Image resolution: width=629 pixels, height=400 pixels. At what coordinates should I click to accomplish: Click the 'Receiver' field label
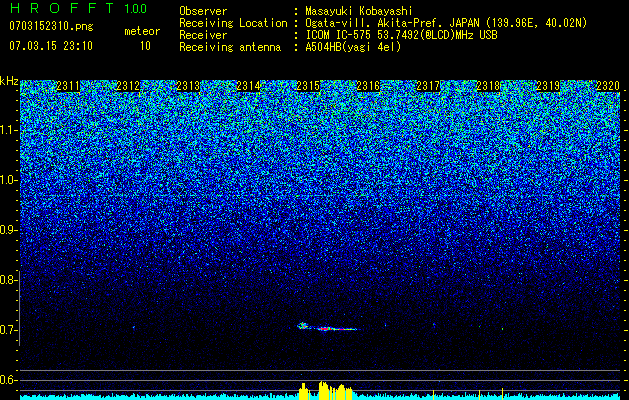click(203, 35)
